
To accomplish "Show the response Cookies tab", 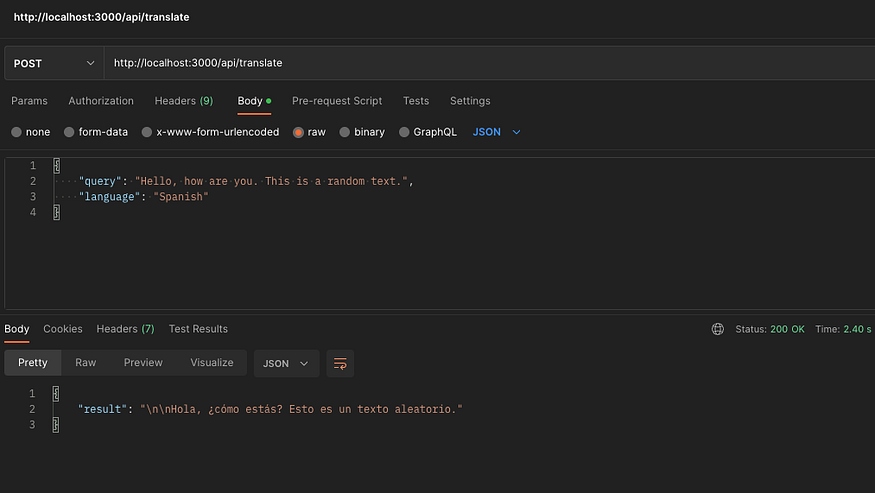I will pyautogui.click(x=63, y=329).
